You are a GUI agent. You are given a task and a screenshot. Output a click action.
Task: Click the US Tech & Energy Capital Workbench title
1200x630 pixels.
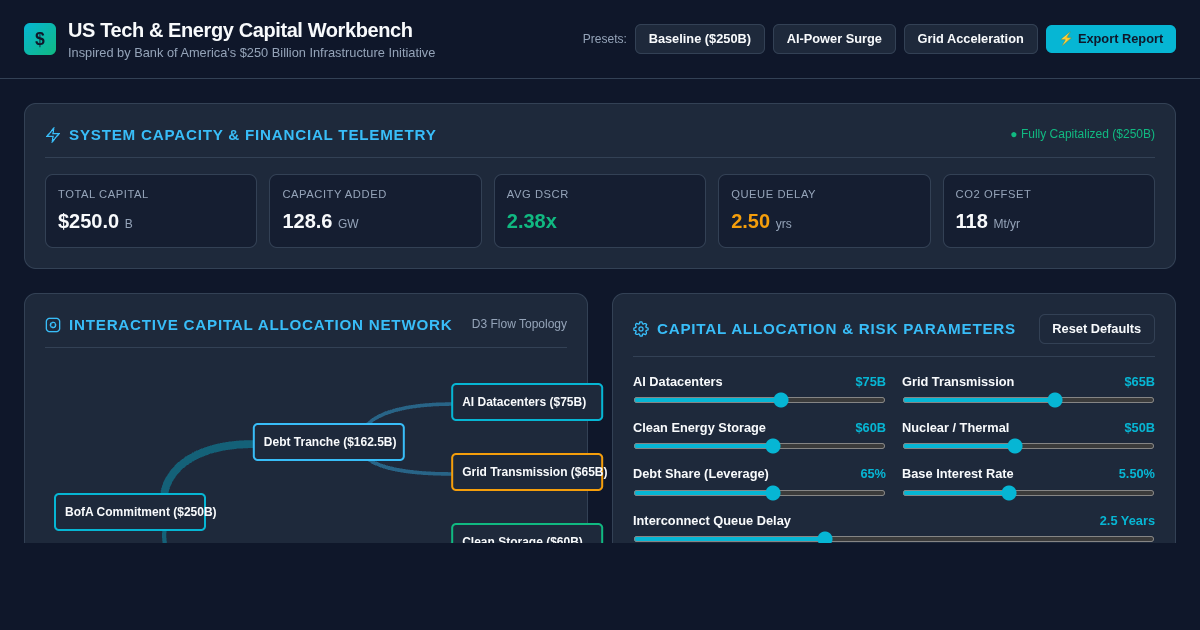240,30
